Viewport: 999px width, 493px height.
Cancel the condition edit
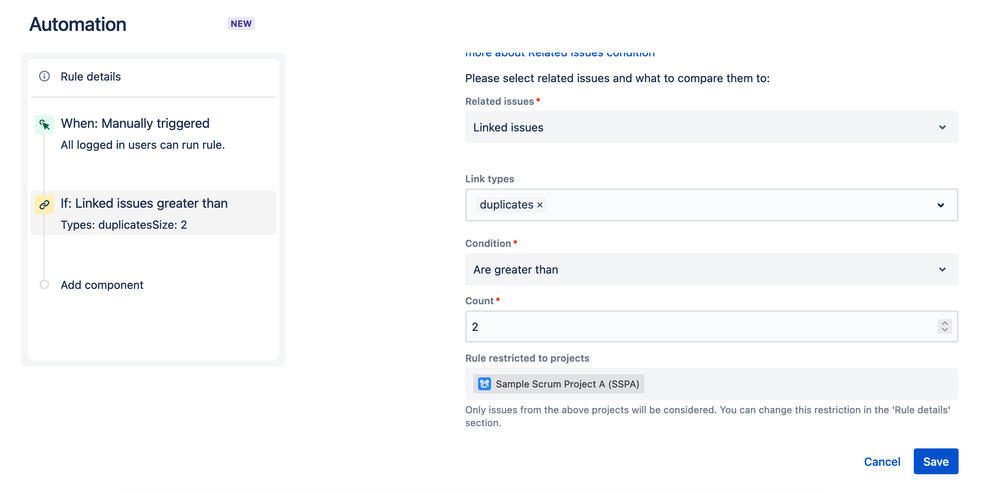[882, 461]
